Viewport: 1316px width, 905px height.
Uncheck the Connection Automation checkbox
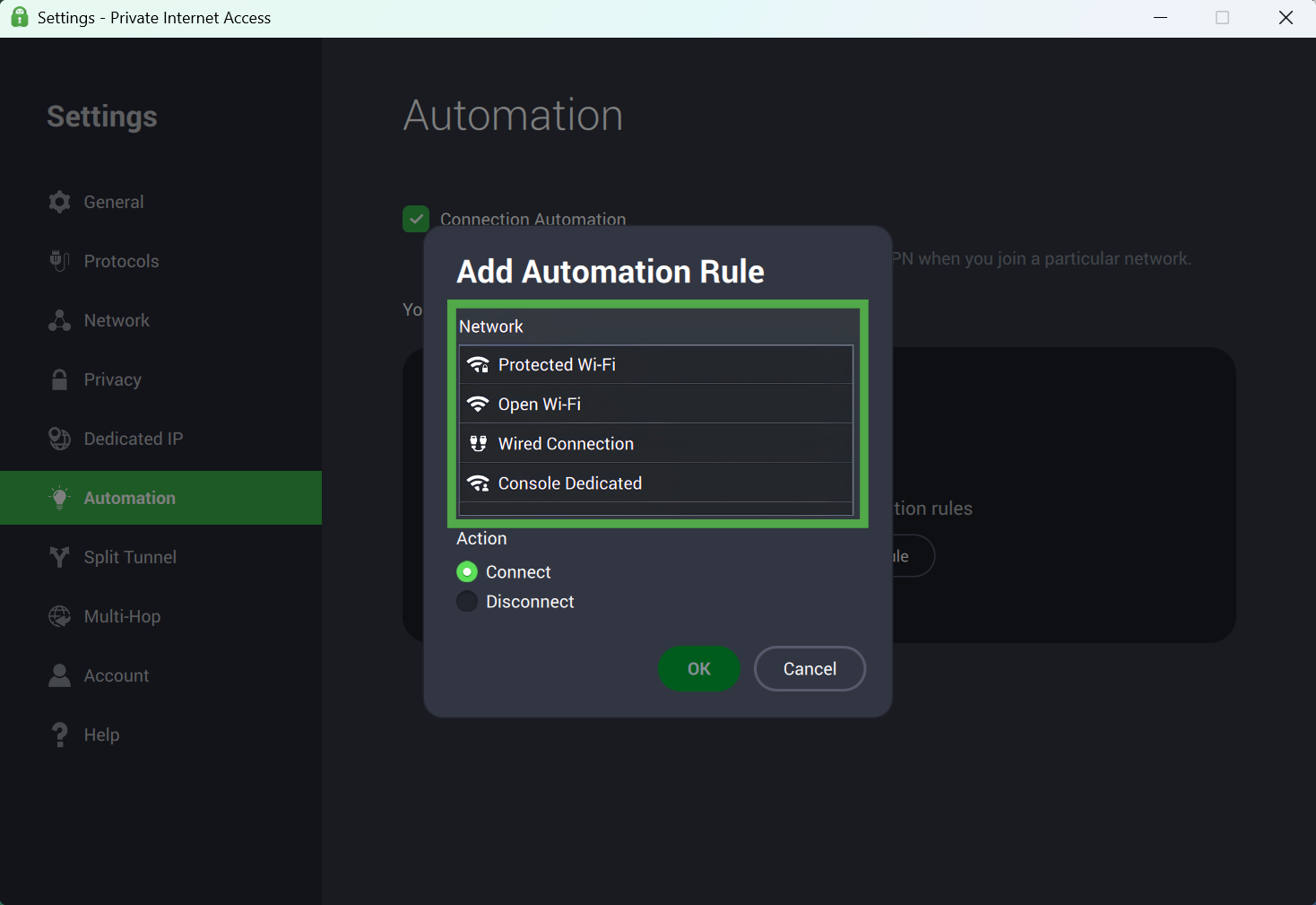coord(416,219)
